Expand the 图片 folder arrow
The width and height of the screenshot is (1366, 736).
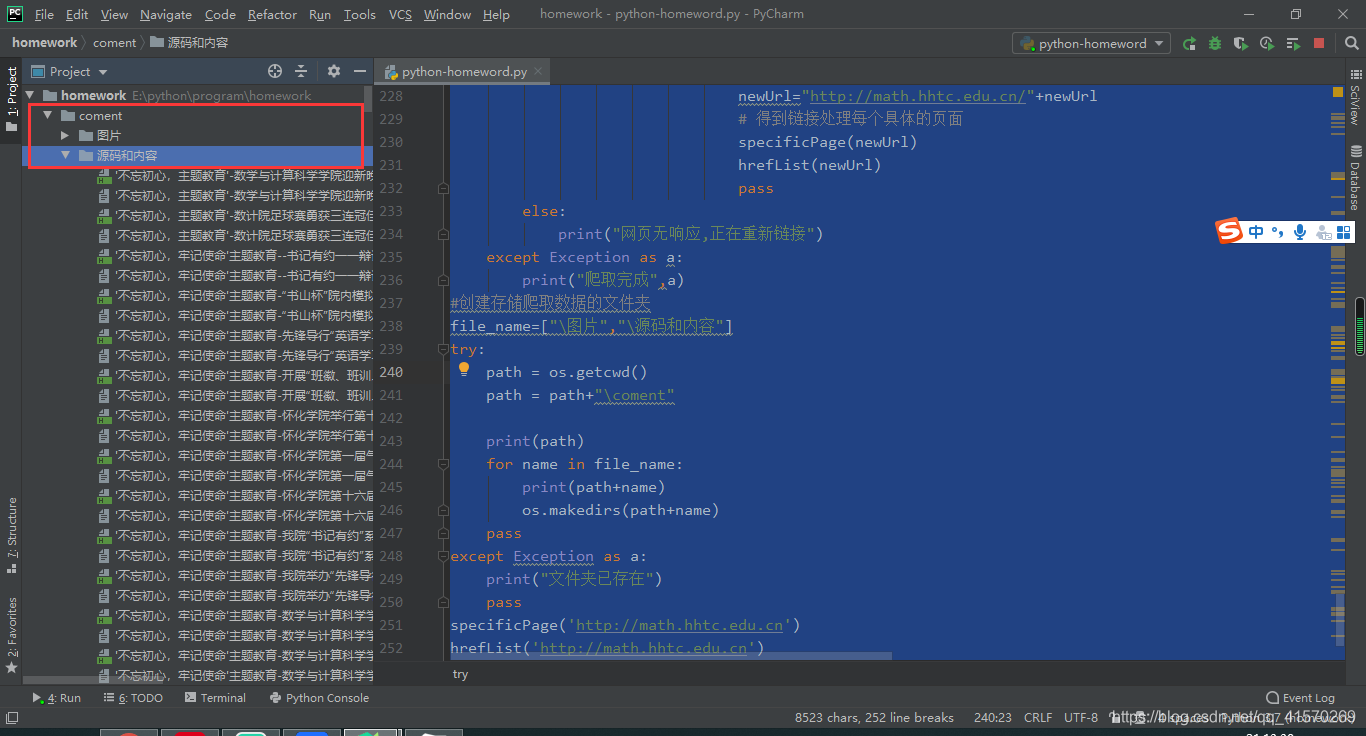click(65, 135)
